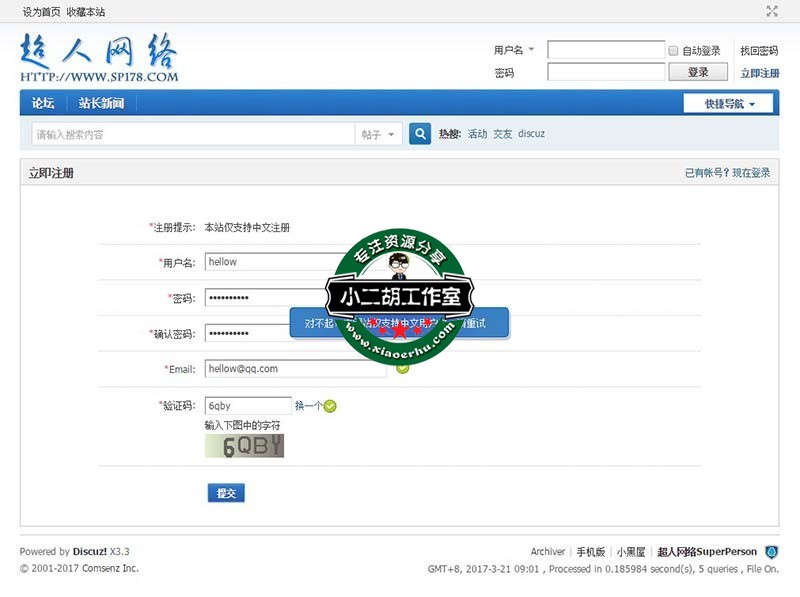Open the 用户名 login type dropdown
The image size is (800, 597).
tap(515, 50)
